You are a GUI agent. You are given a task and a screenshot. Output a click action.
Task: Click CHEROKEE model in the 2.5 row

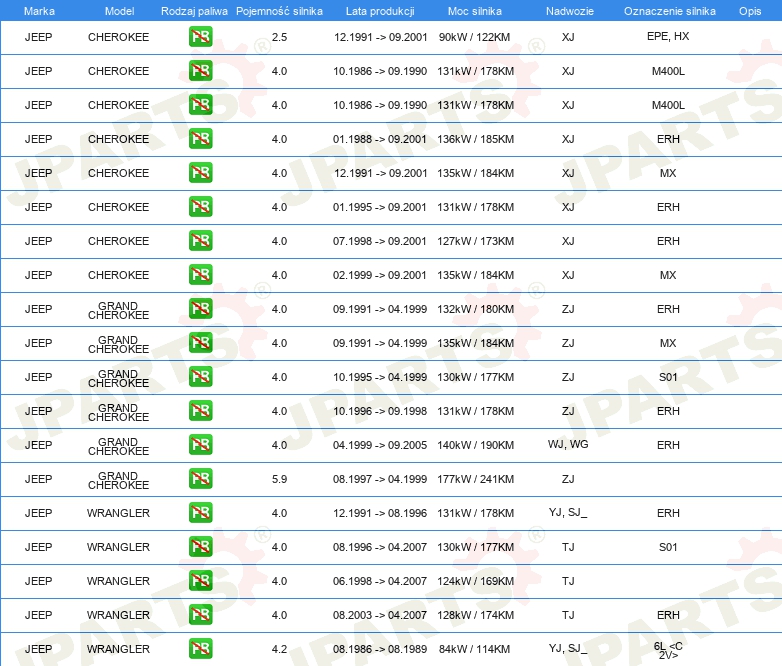[x=118, y=37]
